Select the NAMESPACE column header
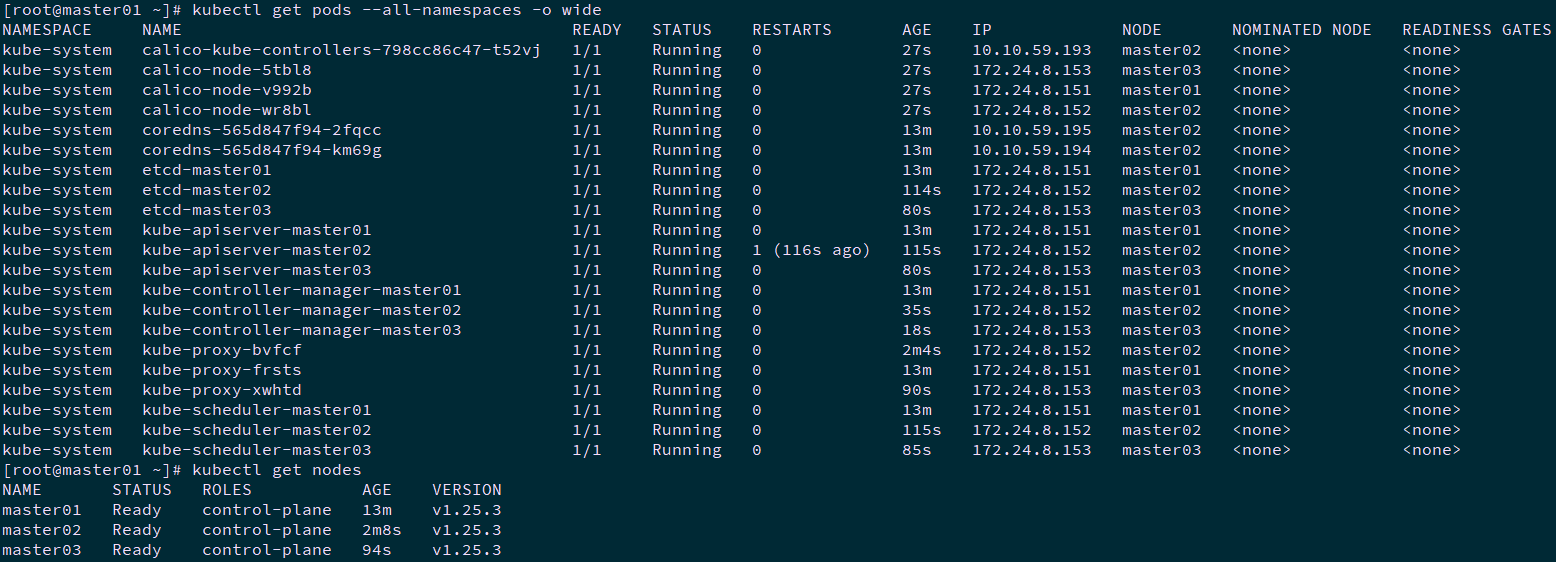The image size is (1556, 562). pyautogui.click(x=47, y=30)
